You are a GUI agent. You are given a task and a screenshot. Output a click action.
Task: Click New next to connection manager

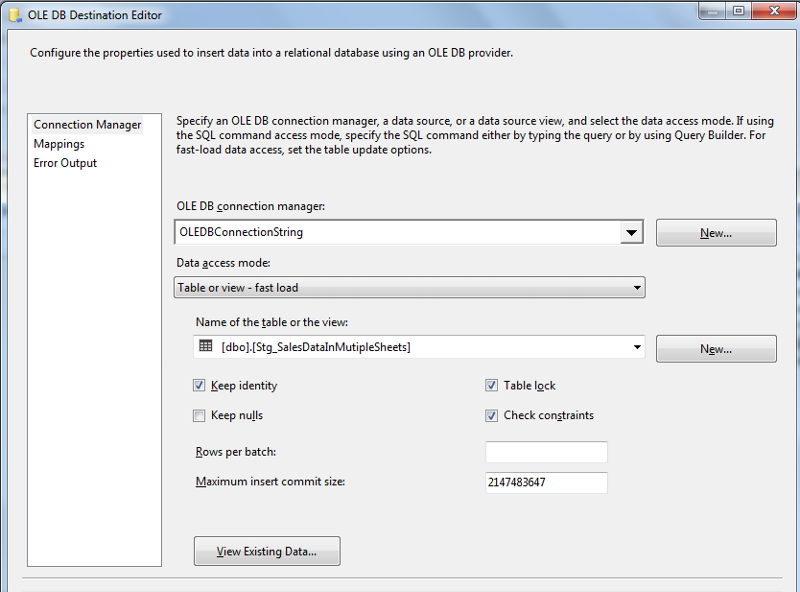click(x=716, y=233)
